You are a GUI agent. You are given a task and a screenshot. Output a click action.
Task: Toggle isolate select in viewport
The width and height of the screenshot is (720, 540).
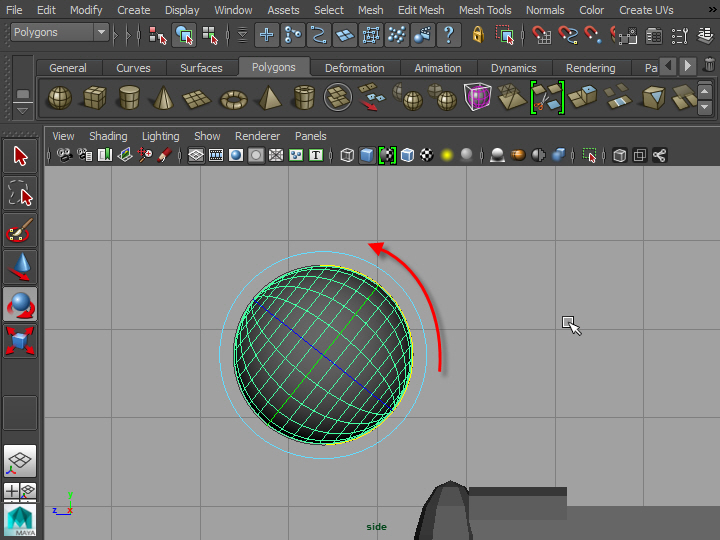point(589,155)
